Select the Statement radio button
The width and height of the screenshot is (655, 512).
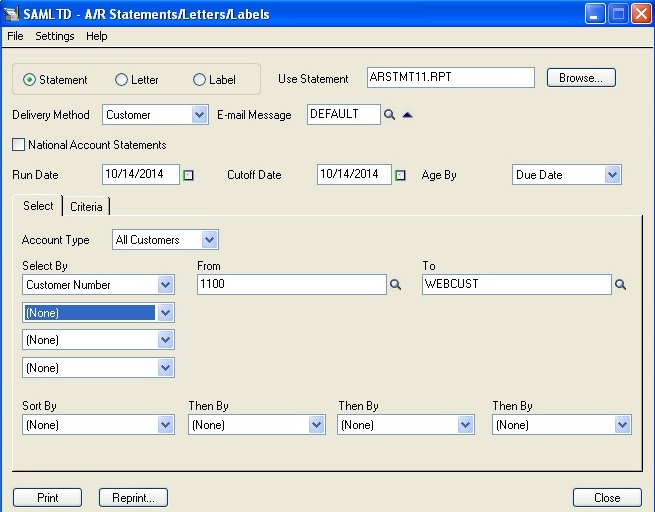[x=29, y=80]
